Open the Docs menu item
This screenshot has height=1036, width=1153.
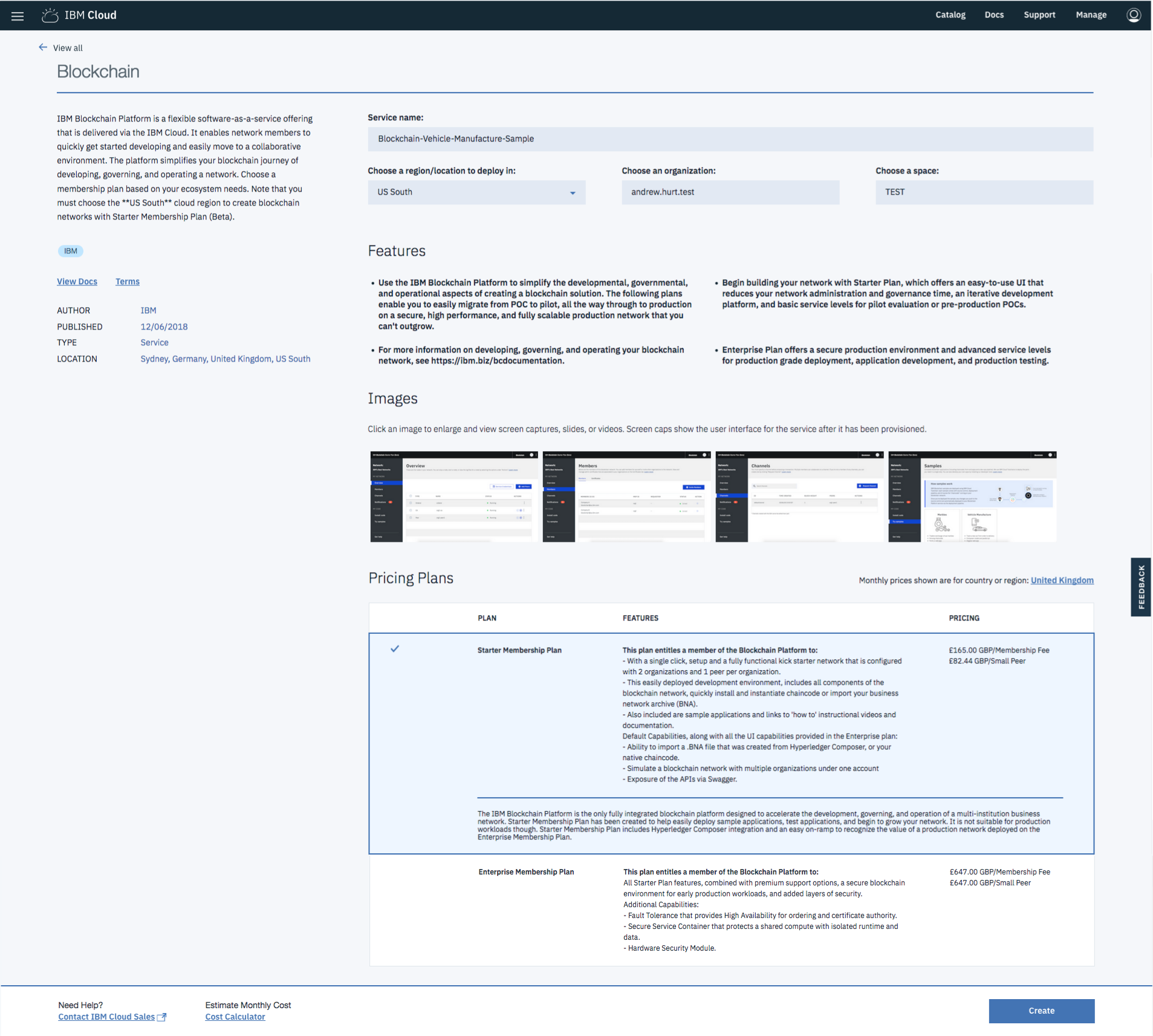tap(994, 15)
